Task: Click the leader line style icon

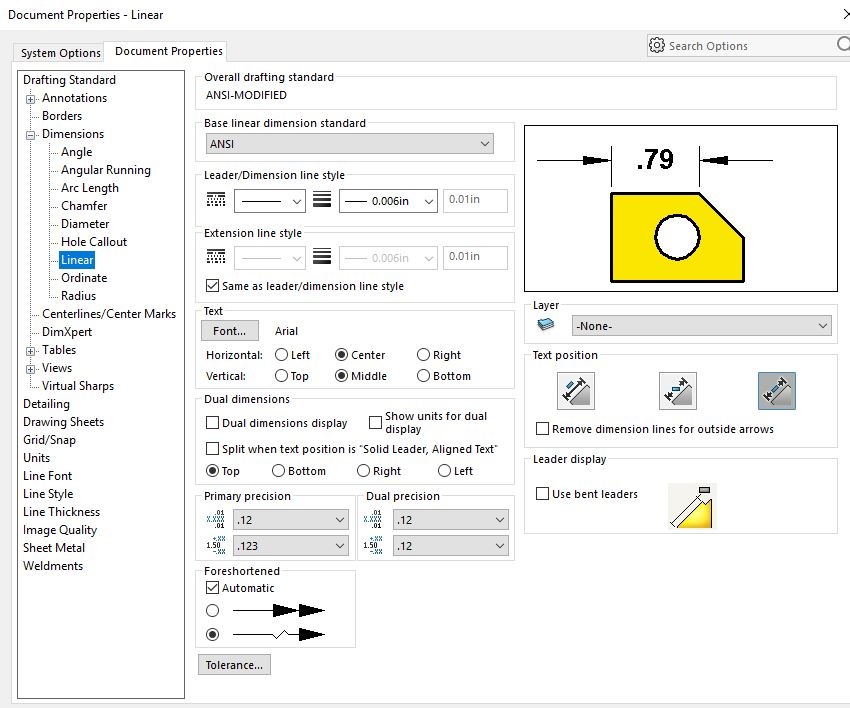Action: tap(216, 199)
